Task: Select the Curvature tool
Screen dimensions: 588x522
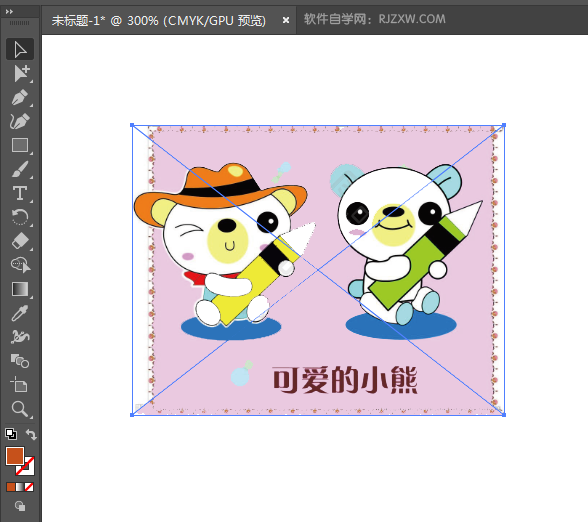Action: [x=20, y=121]
